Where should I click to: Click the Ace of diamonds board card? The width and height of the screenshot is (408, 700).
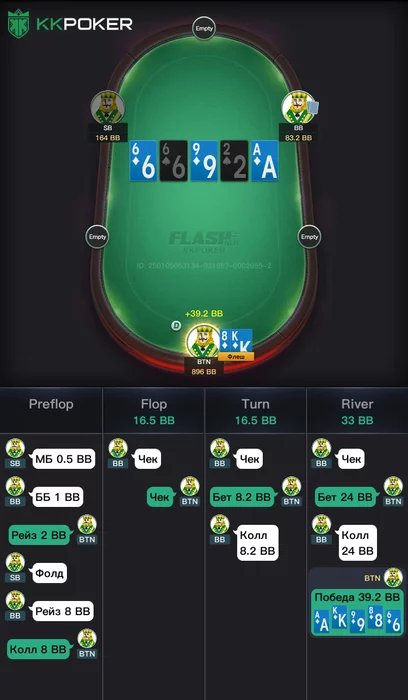coord(265,161)
